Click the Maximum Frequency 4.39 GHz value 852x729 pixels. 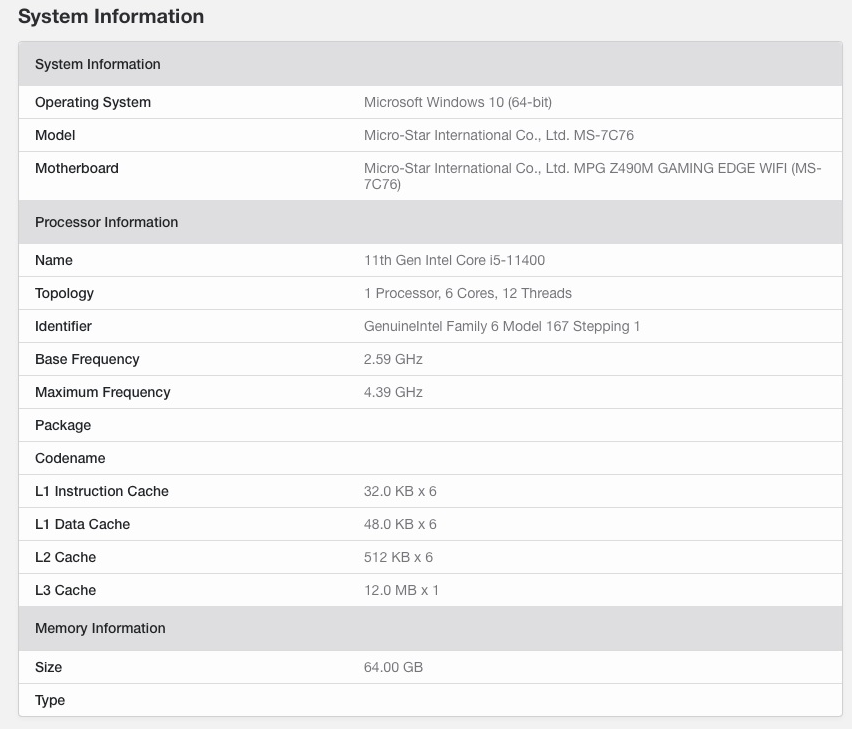393,392
